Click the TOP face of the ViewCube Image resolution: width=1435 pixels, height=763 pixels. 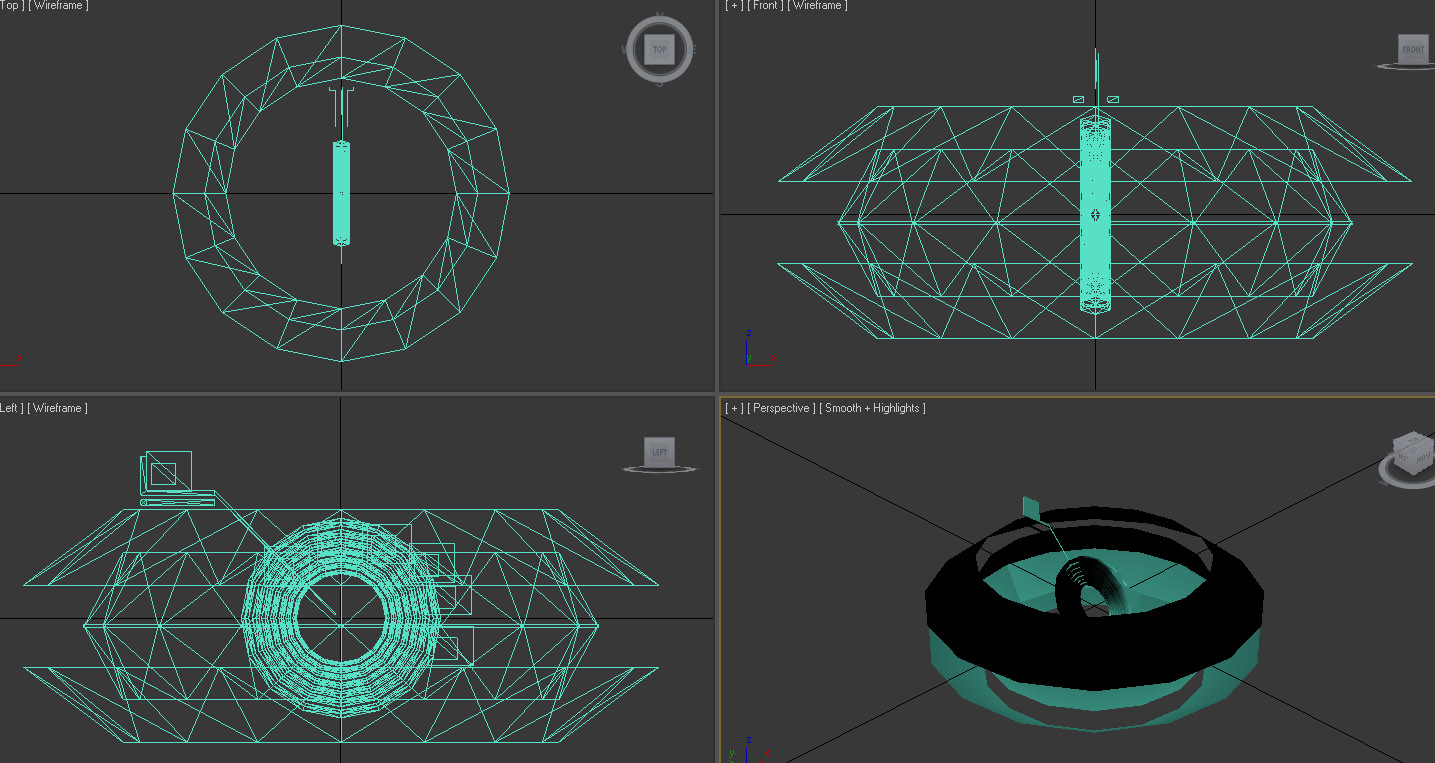click(659, 49)
